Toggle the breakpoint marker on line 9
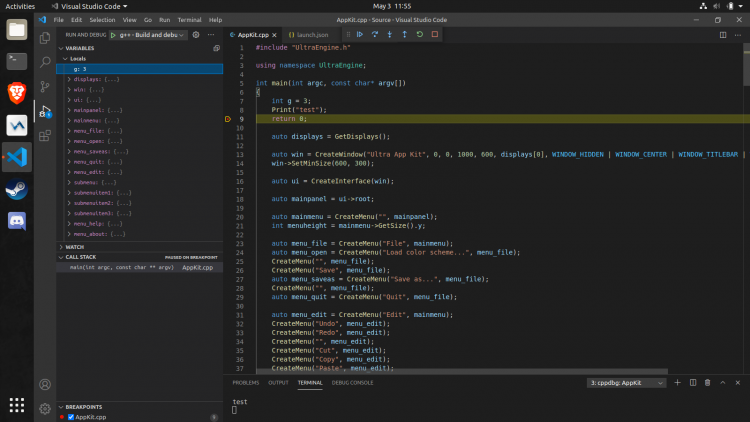 tap(228, 119)
